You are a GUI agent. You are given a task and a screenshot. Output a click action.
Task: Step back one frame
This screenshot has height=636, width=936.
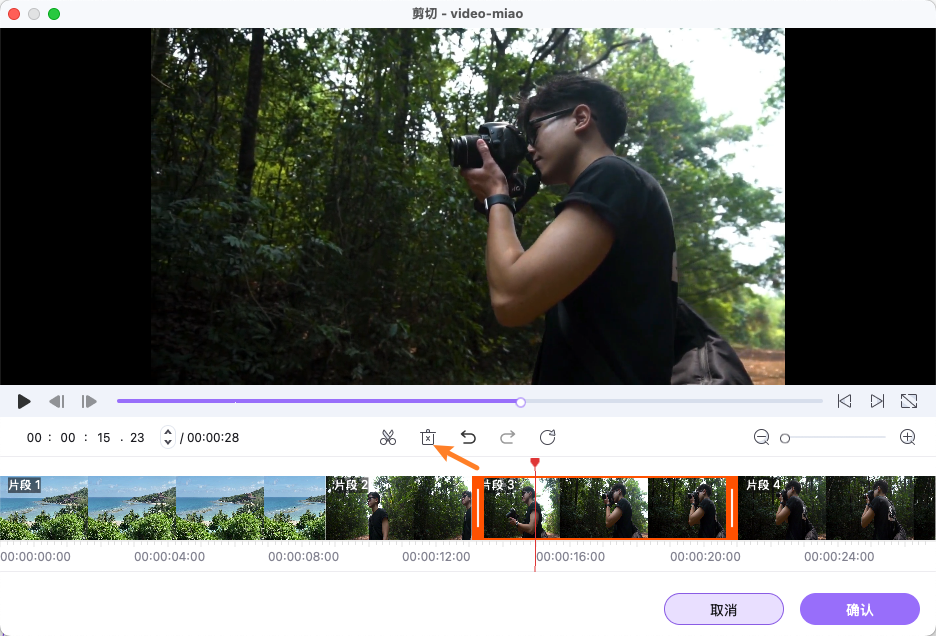point(57,401)
